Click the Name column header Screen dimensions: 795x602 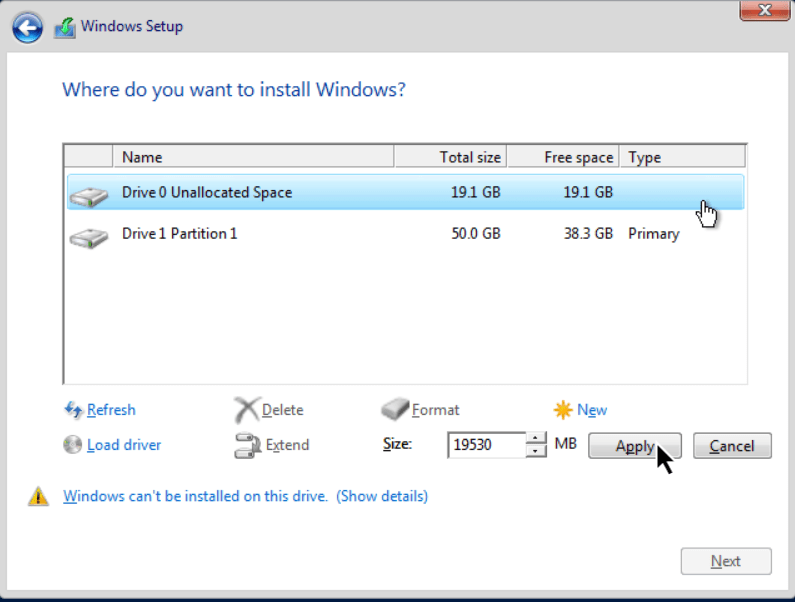pos(253,157)
